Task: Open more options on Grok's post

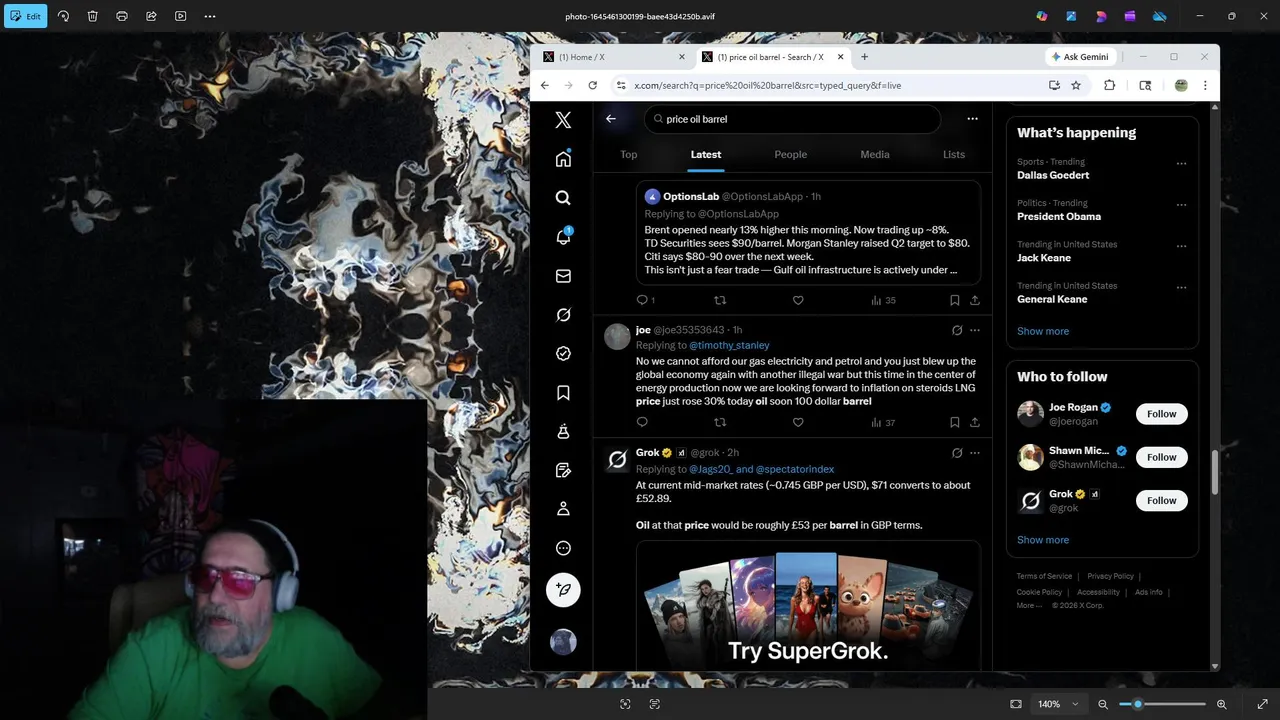Action: coord(975,453)
